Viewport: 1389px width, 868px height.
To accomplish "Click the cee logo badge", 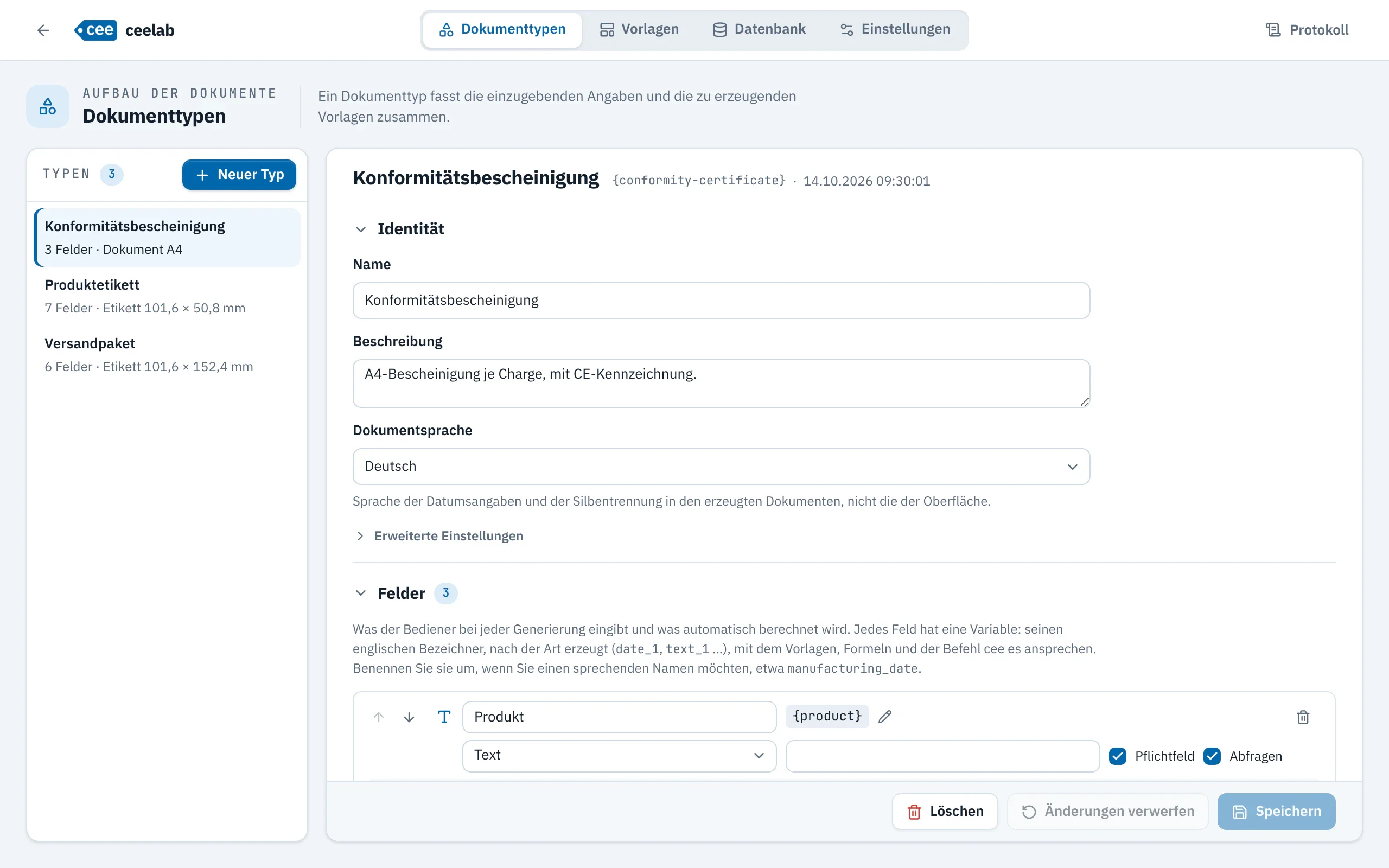I will 96,30.
